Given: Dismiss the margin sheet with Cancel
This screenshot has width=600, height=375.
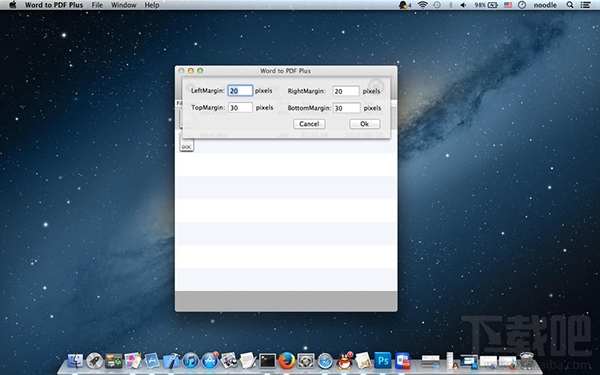Looking at the screenshot, I should click(309, 124).
